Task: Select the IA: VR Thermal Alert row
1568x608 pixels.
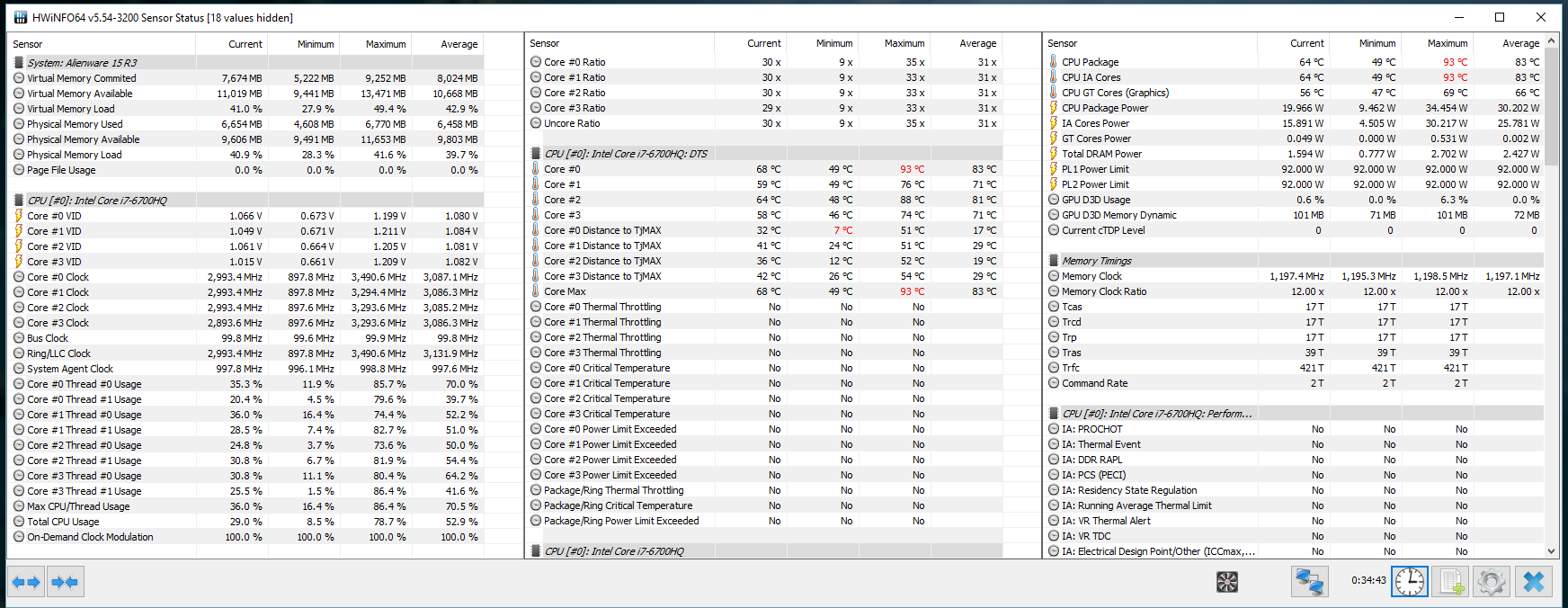Action: pyautogui.click(x=1295, y=521)
